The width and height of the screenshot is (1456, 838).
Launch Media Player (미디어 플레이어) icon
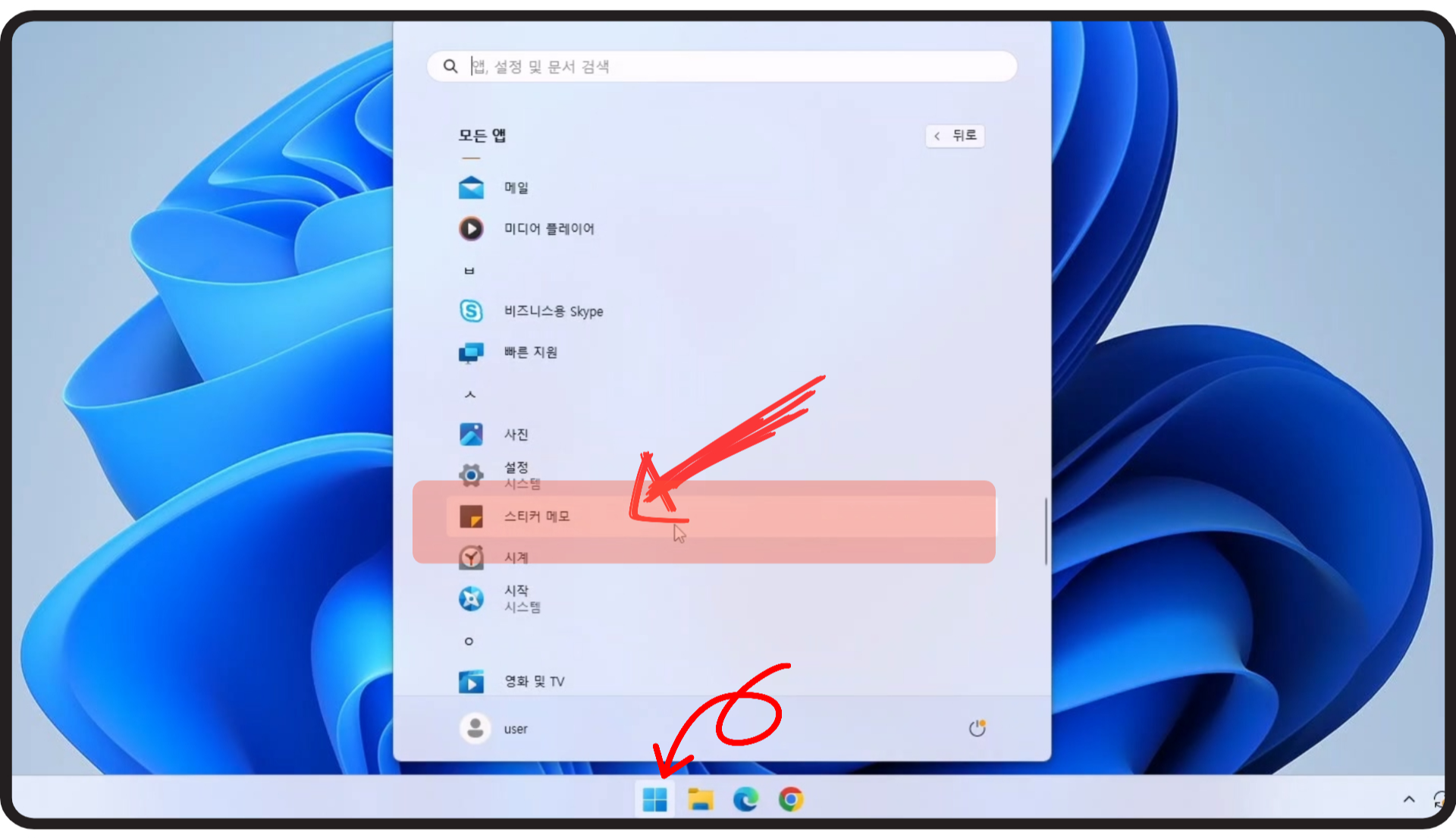click(x=471, y=228)
